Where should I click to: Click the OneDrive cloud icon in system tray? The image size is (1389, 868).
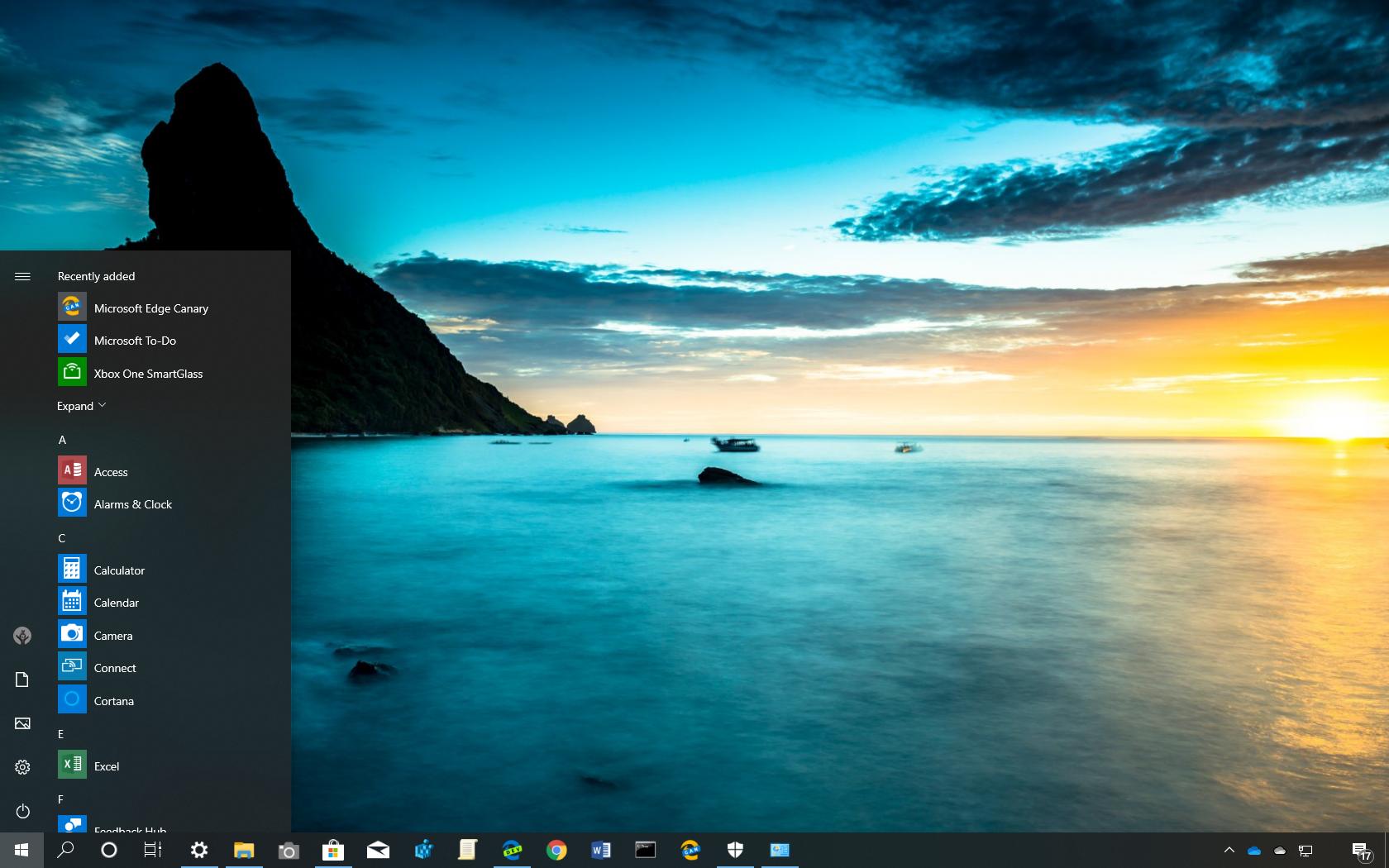click(x=1256, y=850)
